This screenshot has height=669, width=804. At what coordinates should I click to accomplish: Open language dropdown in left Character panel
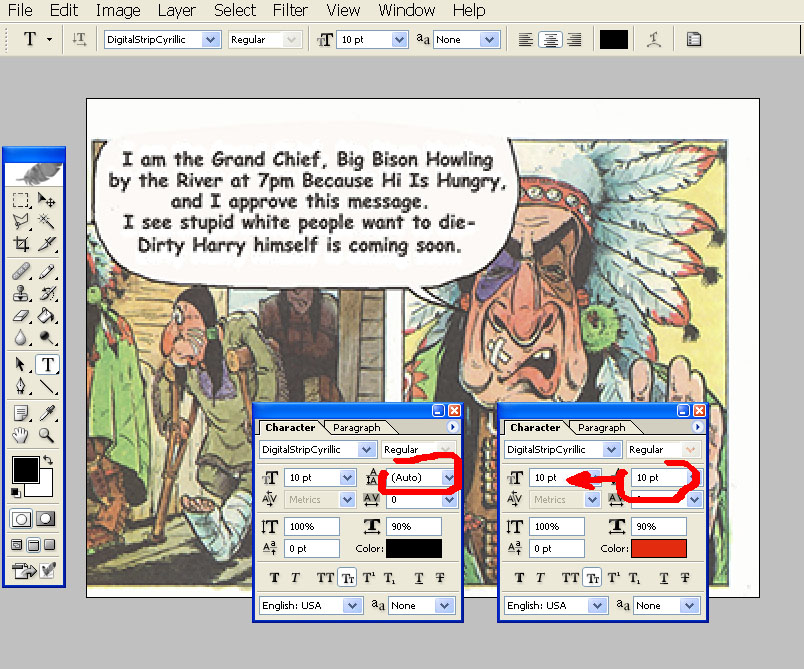point(352,605)
